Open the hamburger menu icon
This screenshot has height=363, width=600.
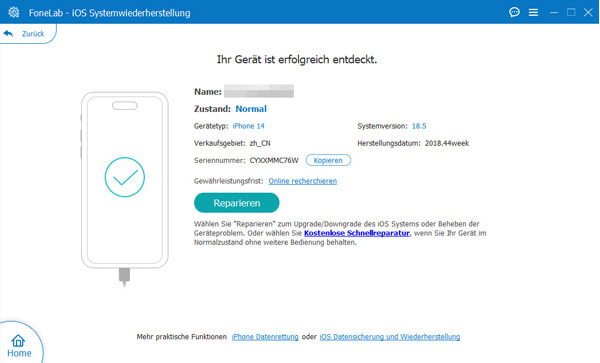coord(533,13)
